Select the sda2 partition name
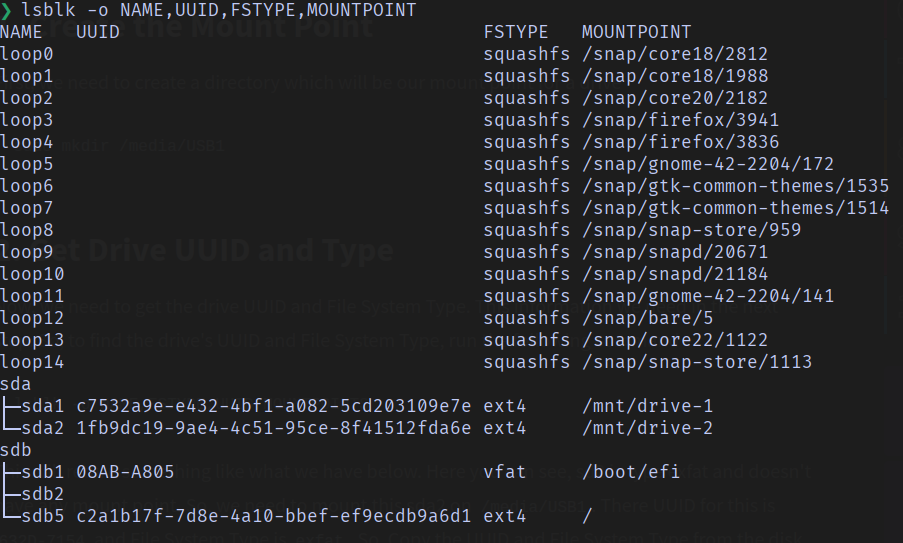Viewport: 903px width, 543px height. (43, 428)
